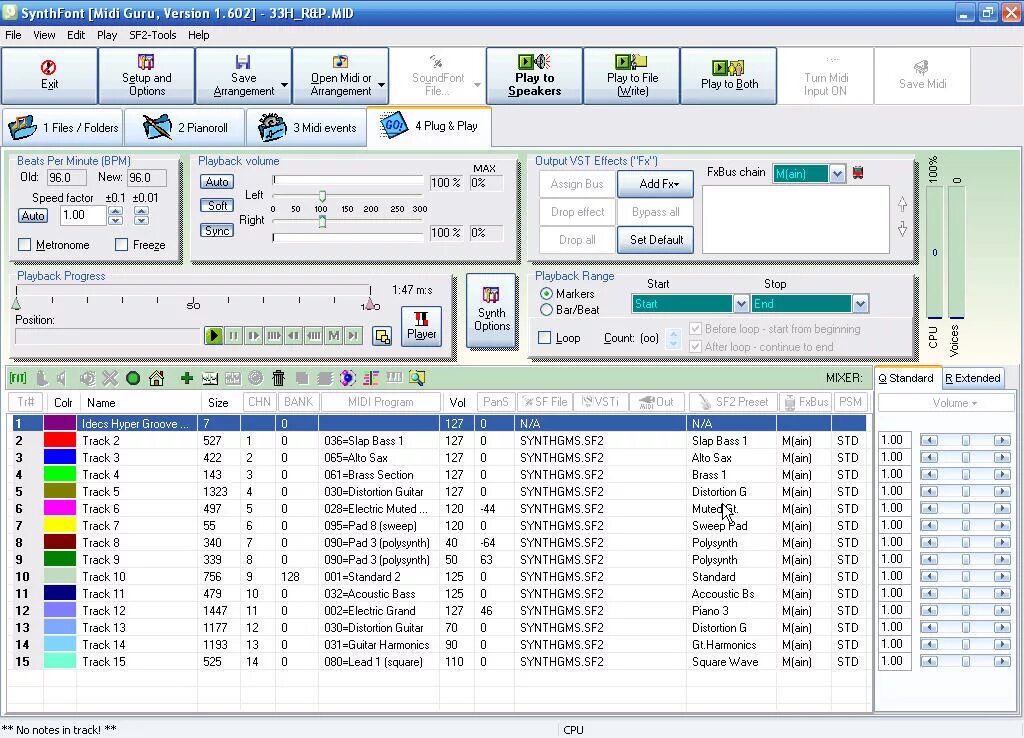Open the Play menu

[106, 35]
